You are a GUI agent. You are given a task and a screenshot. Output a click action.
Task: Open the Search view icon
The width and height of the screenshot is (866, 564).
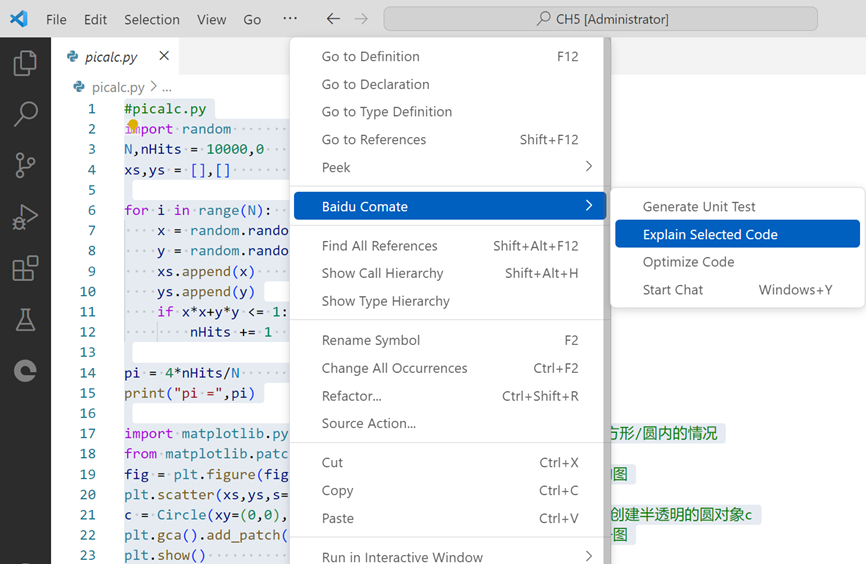tap(25, 114)
